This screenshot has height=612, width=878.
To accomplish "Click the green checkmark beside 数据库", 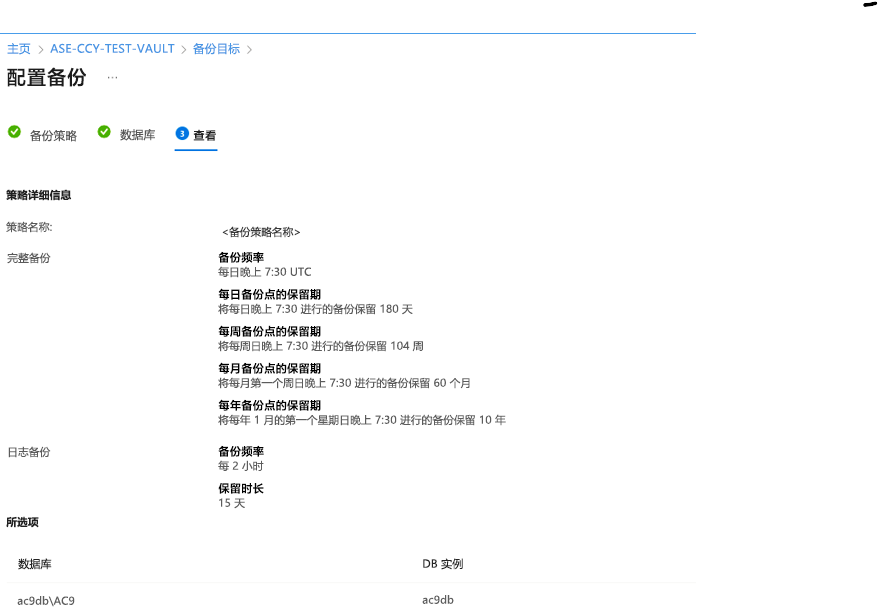I will click(x=104, y=132).
